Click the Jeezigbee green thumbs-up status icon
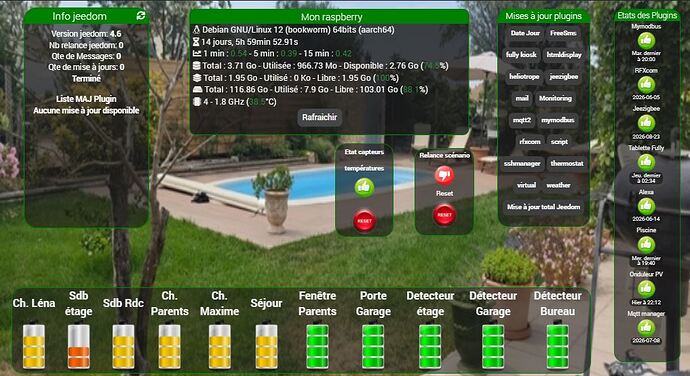The width and height of the screenshot is (690, 376). pos(646,123)
